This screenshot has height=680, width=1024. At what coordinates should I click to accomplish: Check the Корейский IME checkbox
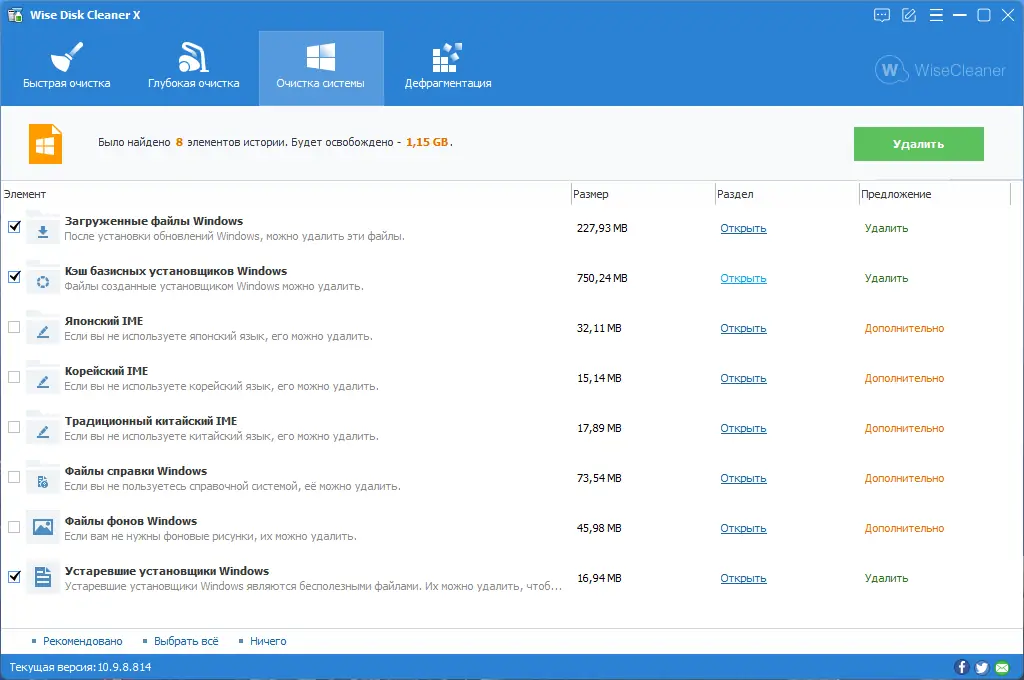click(x=14, y=377)
